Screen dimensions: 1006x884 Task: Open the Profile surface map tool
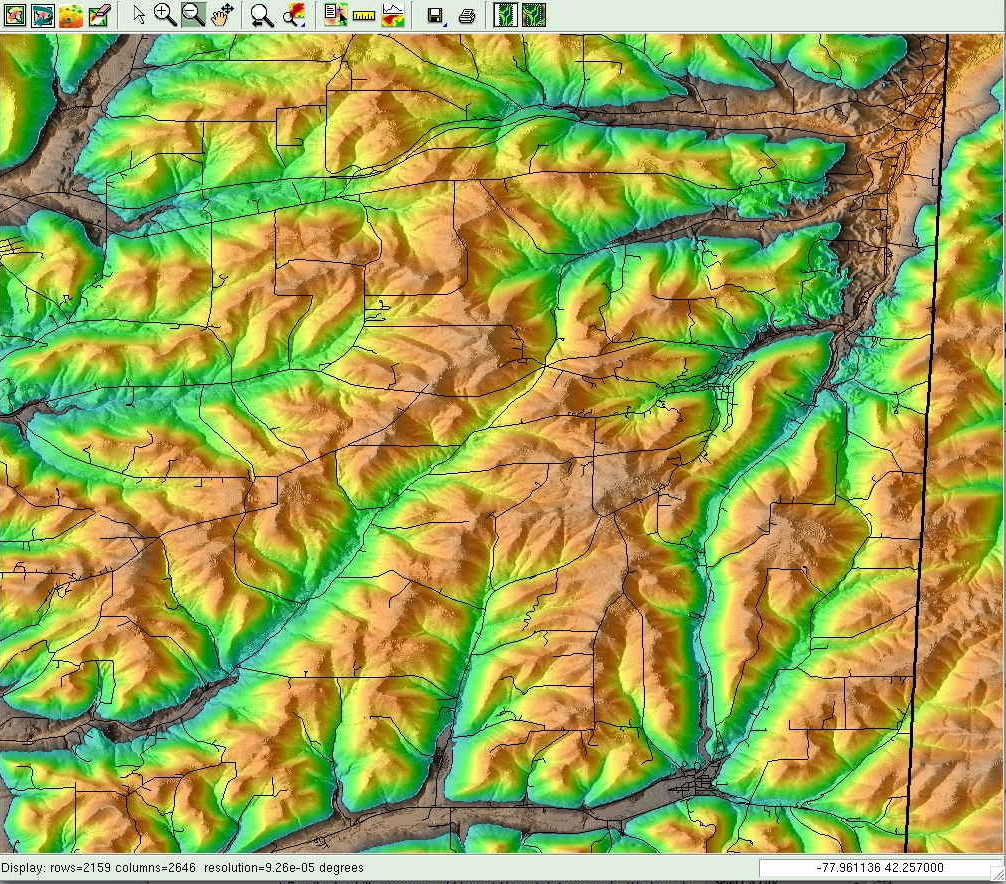point(392,15)
